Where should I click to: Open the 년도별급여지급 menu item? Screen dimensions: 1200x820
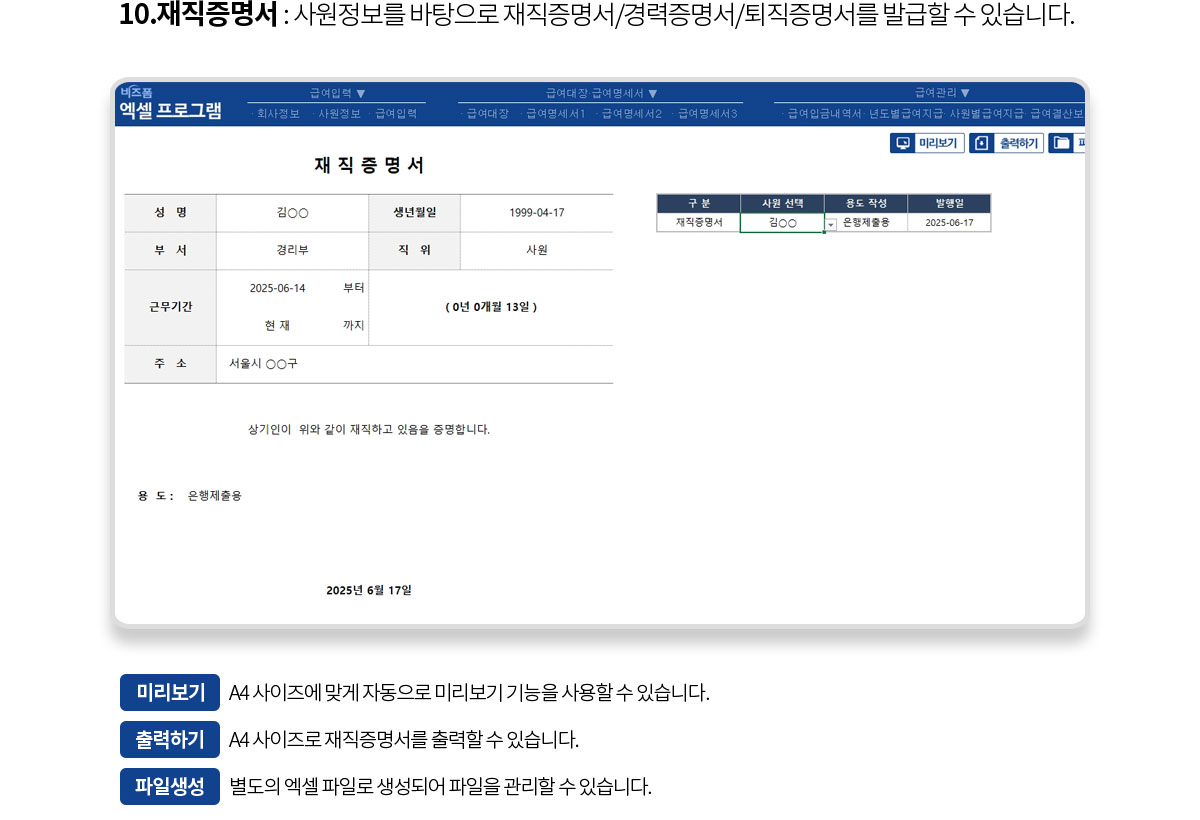pos(905,114)
